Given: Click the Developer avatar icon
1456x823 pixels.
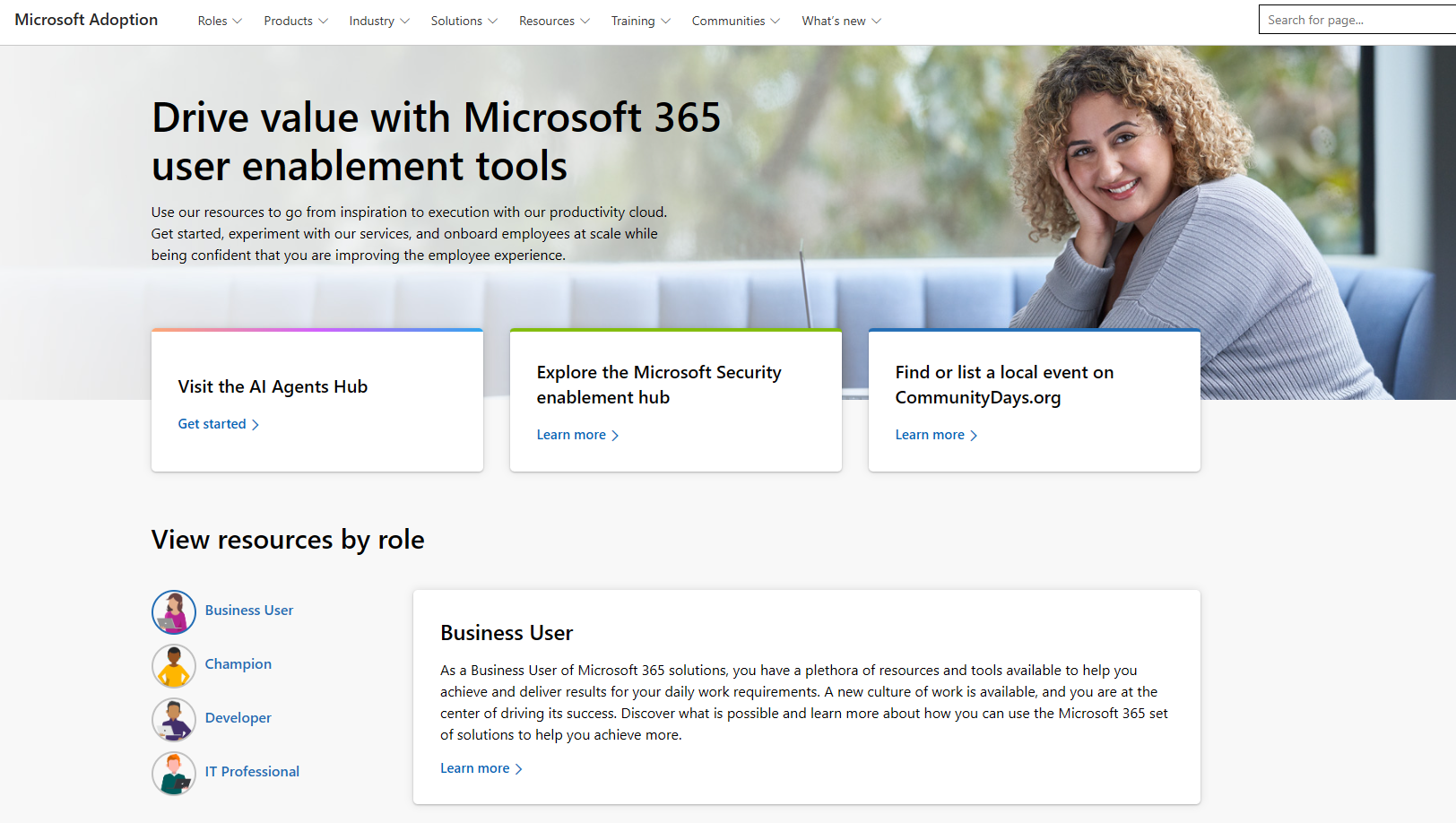Looking at the screenshot, I should 174,719.
